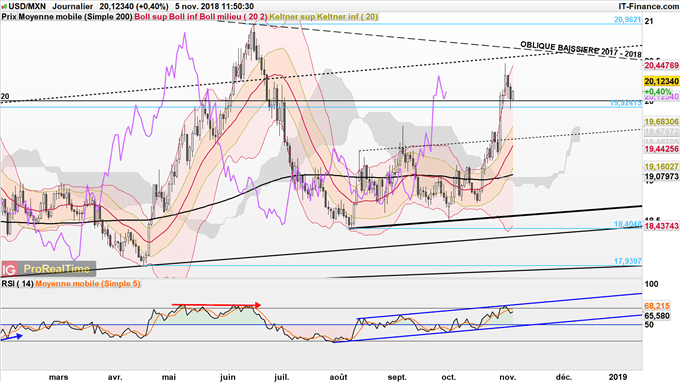This screenshot has height=382, width=680.
Task: Click the yellow 20,12340 current price tag
Action: coord(661,82)
